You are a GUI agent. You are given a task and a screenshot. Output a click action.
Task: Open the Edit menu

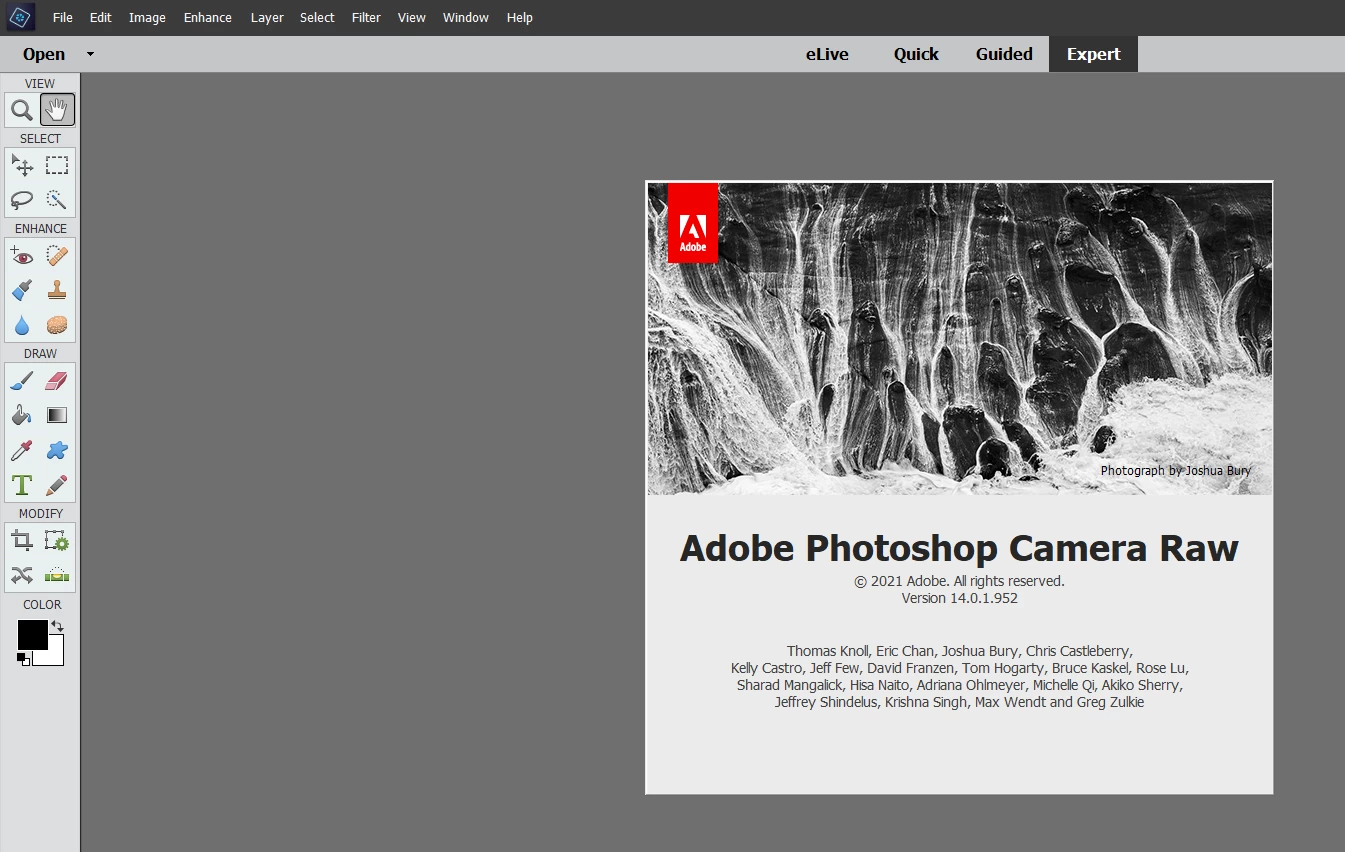tap(101, 17)
